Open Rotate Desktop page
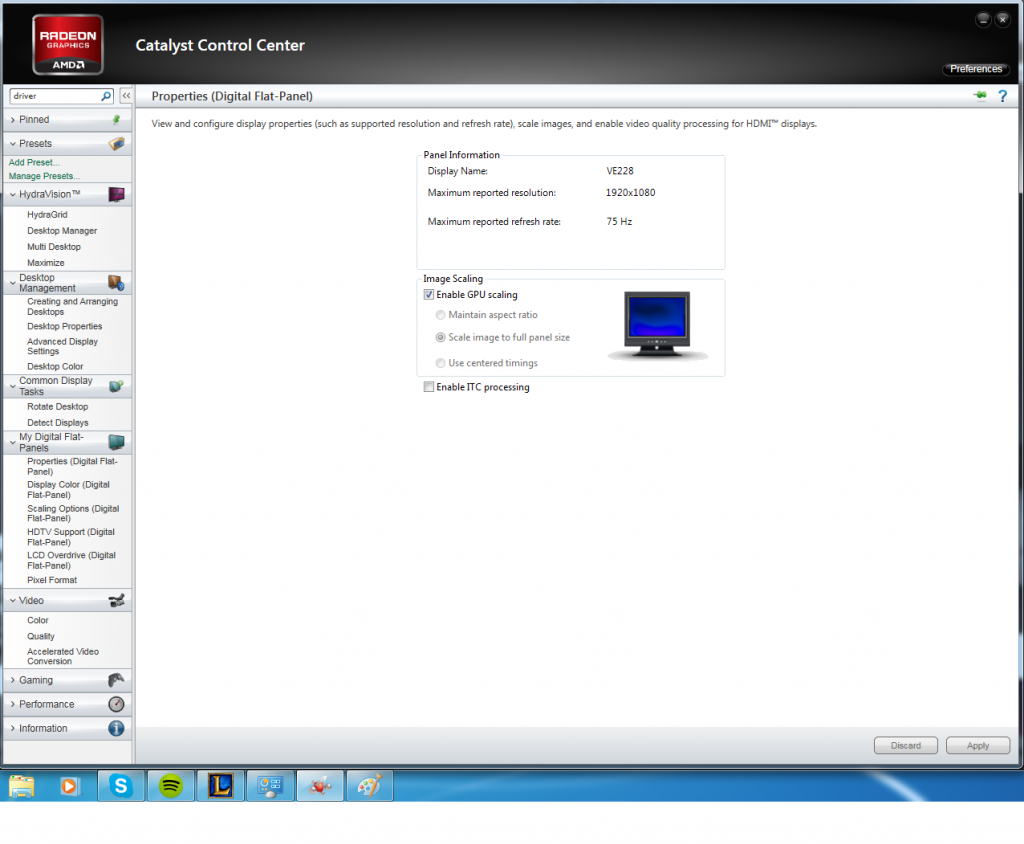Viewport: 1024px width, 844px height. tap(57, 406)
